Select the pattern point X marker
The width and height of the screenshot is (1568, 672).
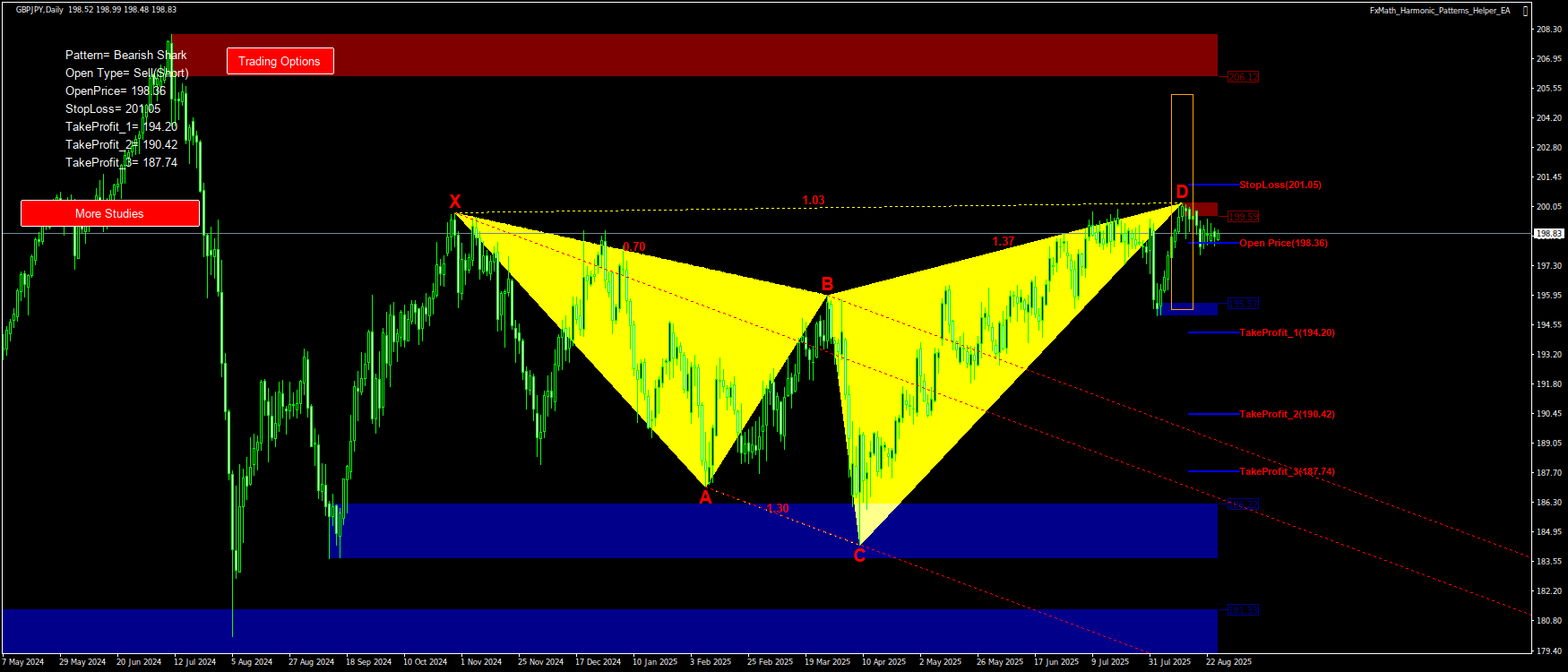pos(455,202)
